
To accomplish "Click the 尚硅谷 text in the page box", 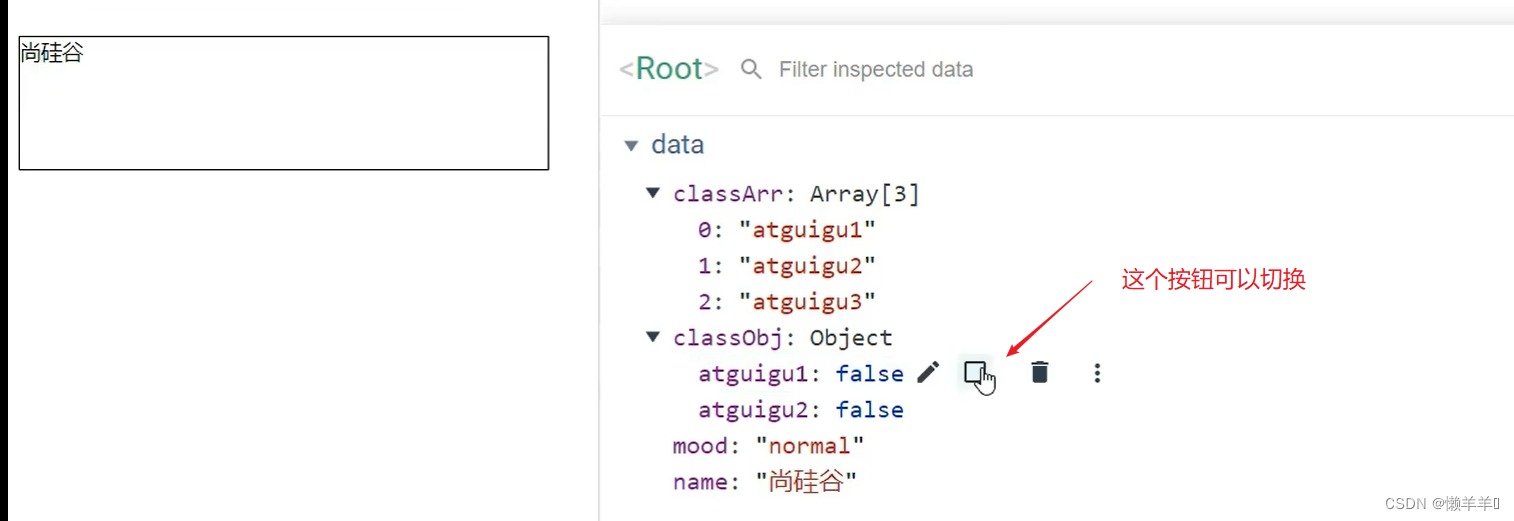I will 52,53.
